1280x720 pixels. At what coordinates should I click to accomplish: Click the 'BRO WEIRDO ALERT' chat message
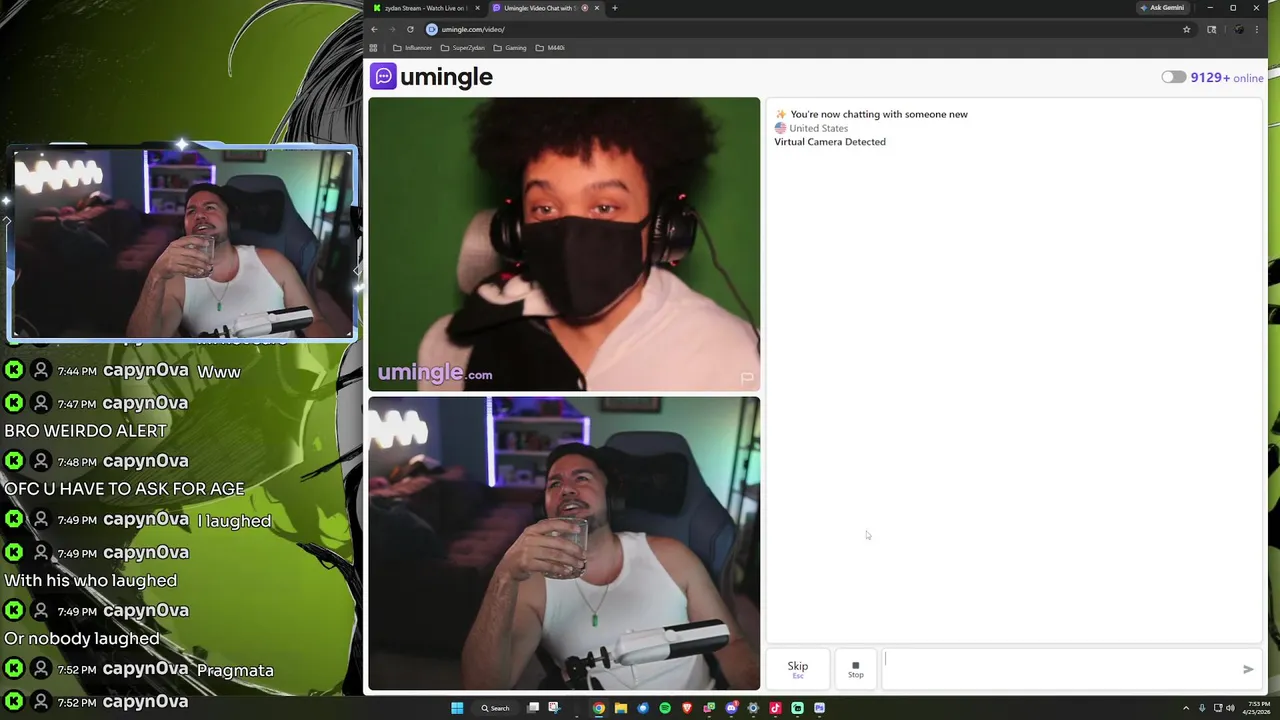click(x=85, y=431)
